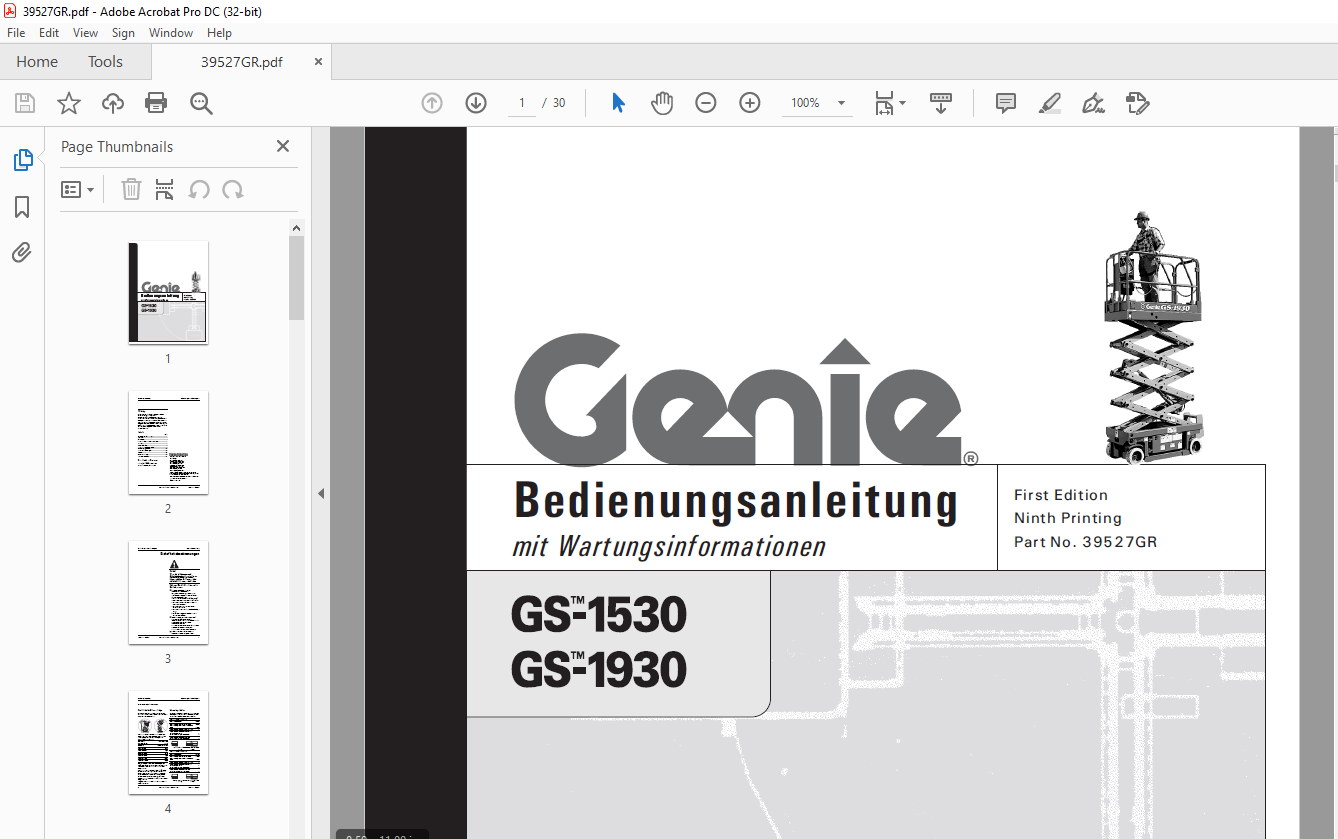This screenshot has width=1338, height=839.
Task: Click the GS-1930 model text
Action: (x=599, y=669)
